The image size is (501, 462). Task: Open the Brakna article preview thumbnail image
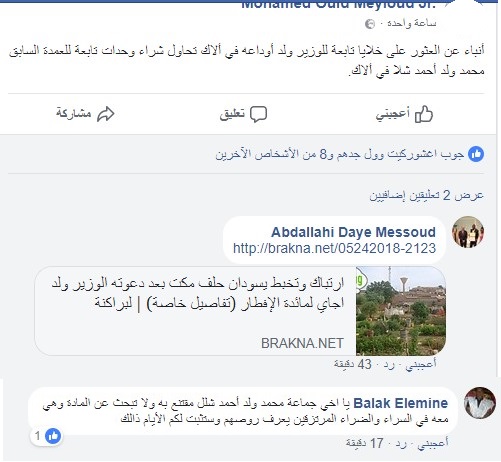[x=401, y=311]
